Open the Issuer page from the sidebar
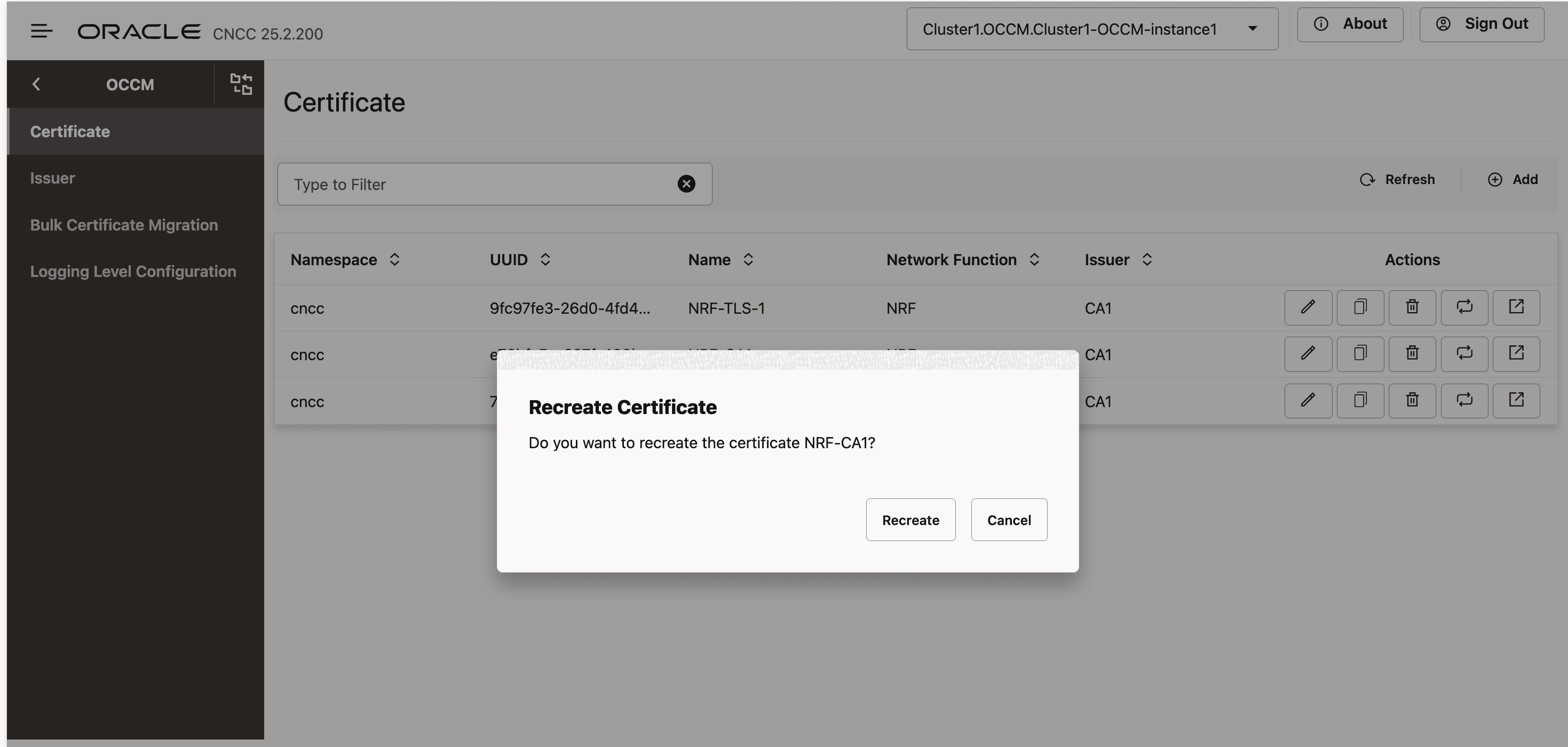The image size is (1568, 747). [52, 178]
